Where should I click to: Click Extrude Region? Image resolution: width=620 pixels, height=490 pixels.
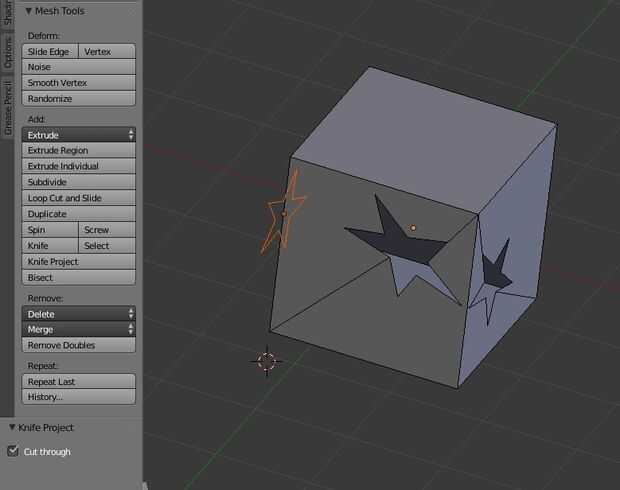coord(79,150)
